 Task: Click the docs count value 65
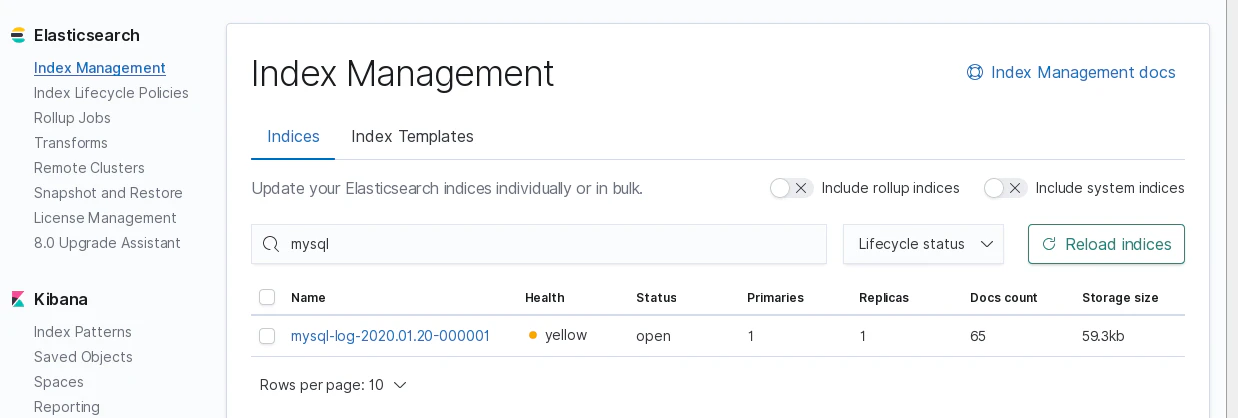point(978,336)
